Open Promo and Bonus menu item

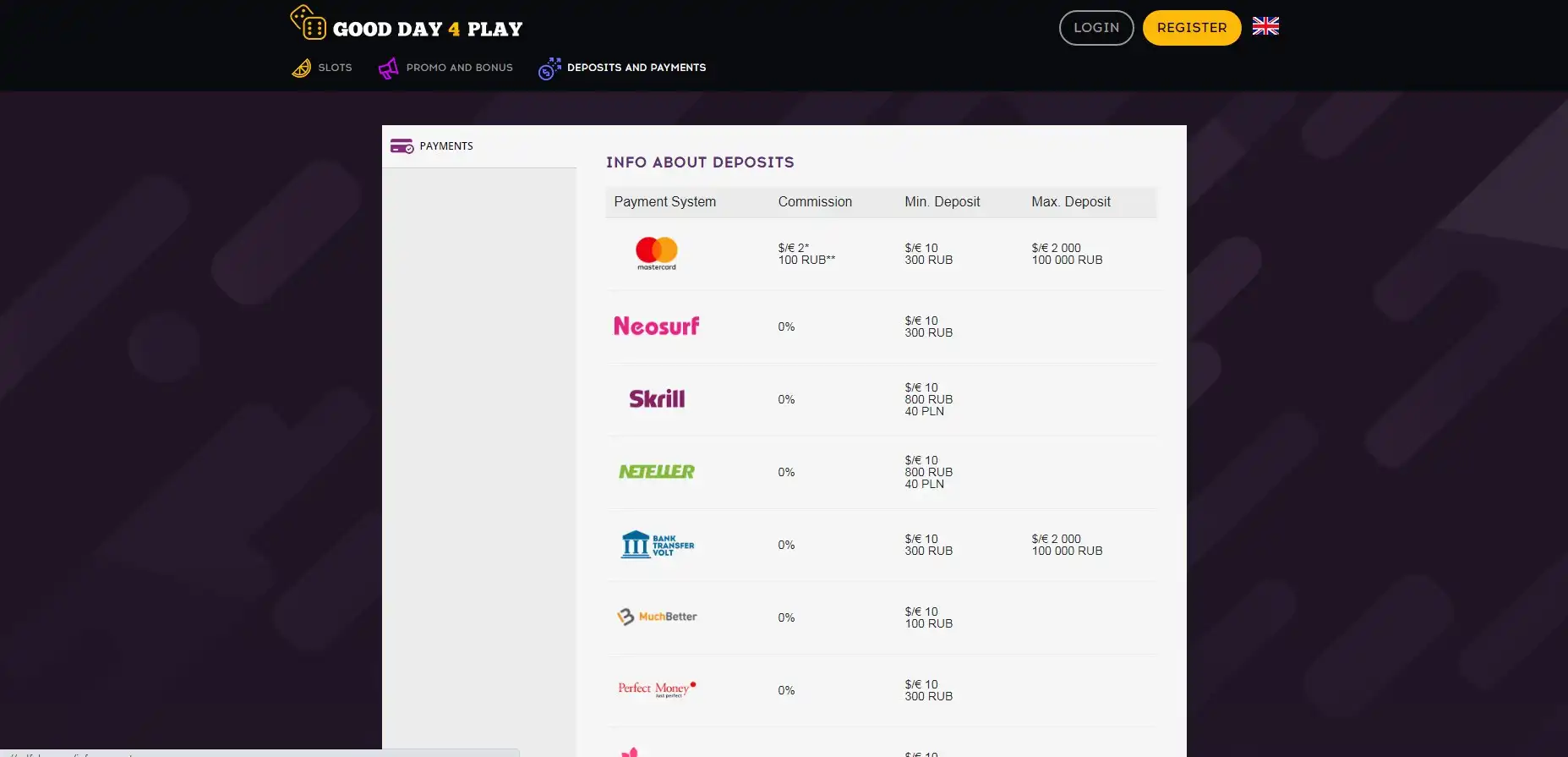(x=459, y=68)
